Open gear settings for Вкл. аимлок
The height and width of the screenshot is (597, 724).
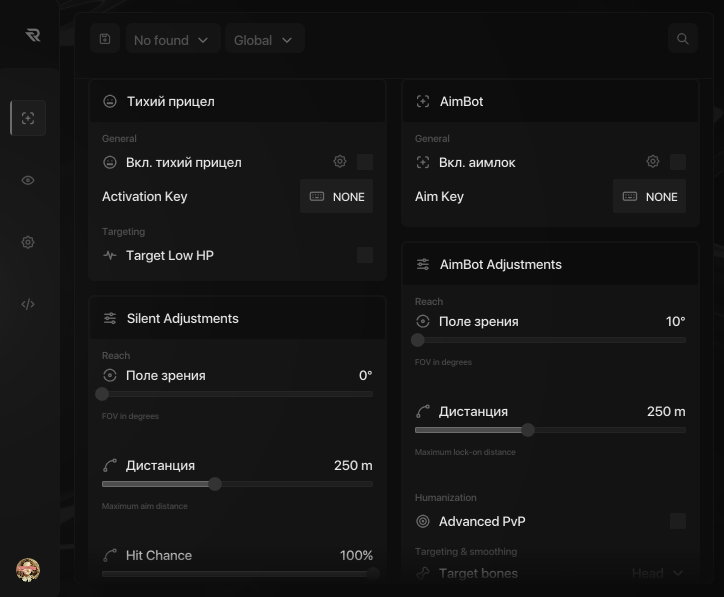coord(653,161)
